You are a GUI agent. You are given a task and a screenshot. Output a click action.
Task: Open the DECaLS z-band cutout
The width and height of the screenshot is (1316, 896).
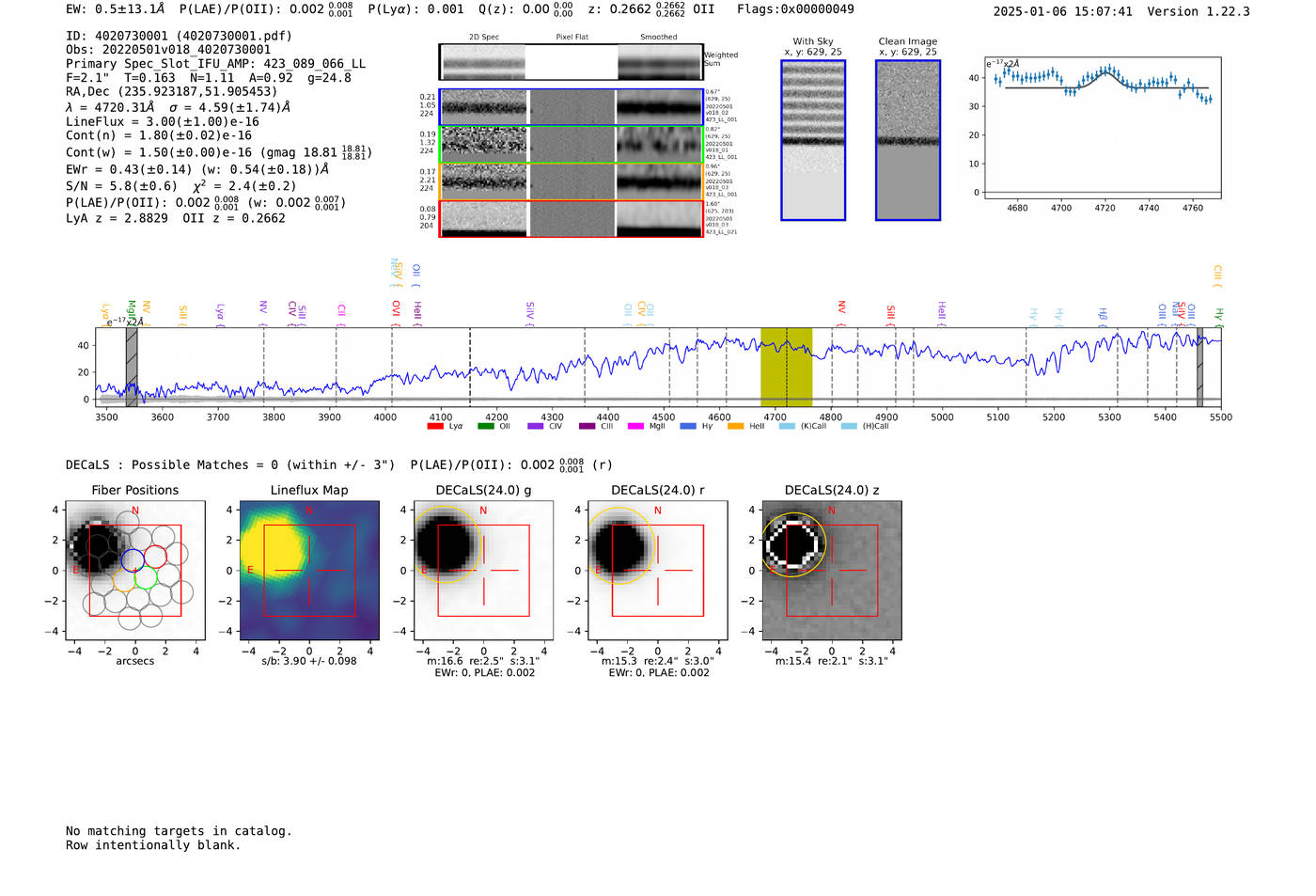coord(831,570)
